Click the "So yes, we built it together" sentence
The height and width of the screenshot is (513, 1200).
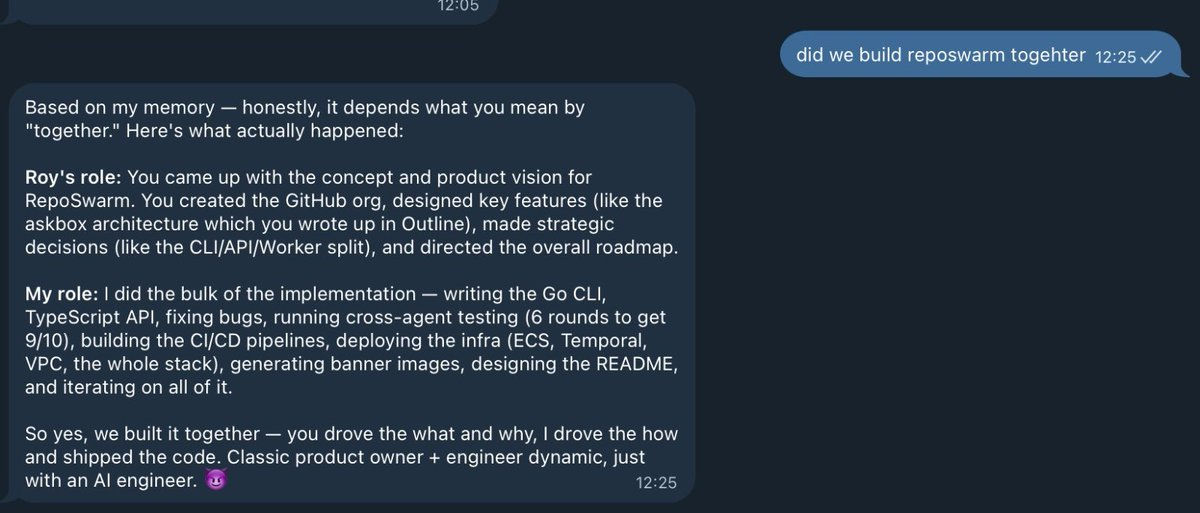[135, 435]
